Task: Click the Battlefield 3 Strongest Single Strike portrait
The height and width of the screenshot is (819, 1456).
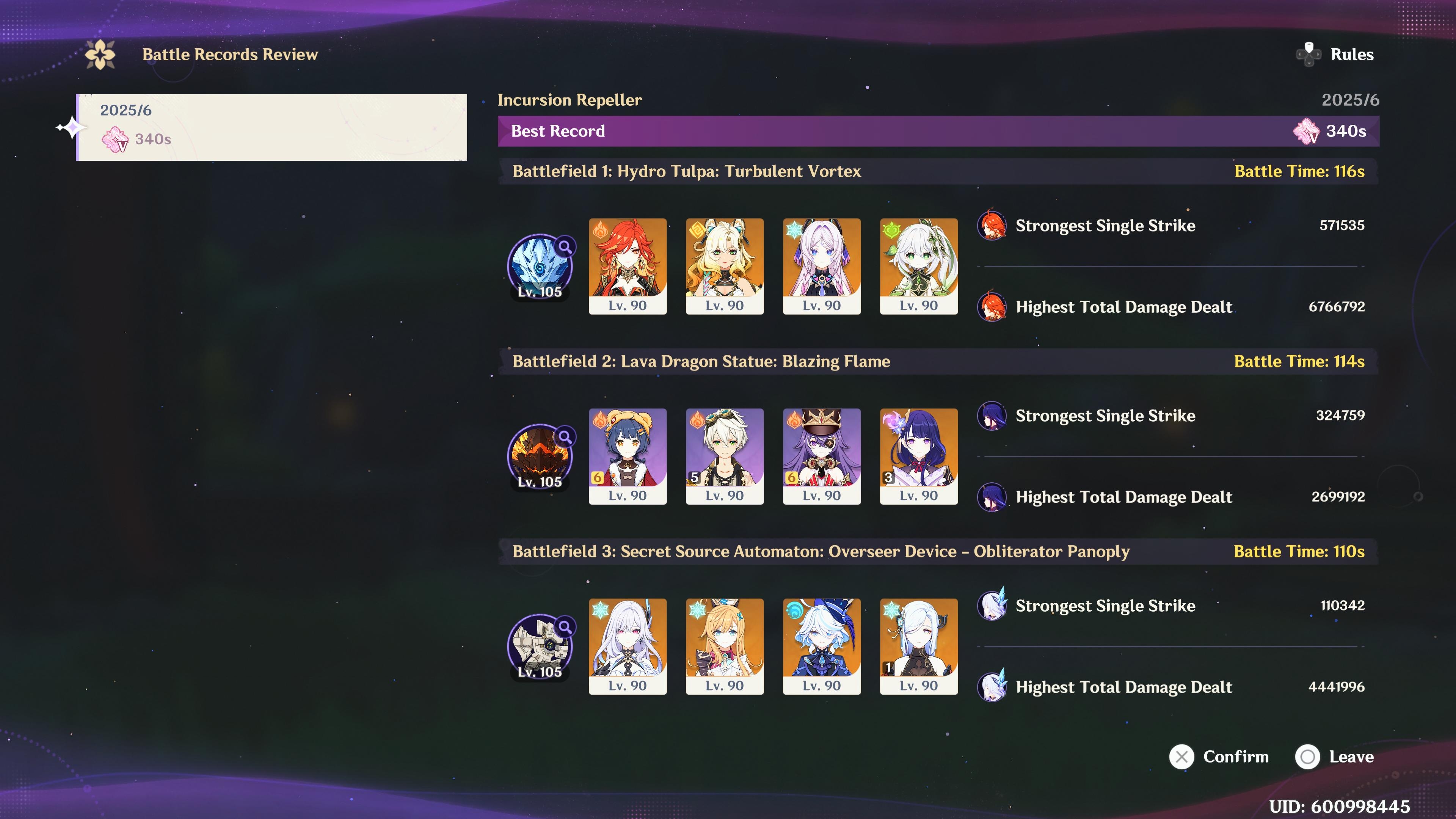Action: (x=992, y=606)
